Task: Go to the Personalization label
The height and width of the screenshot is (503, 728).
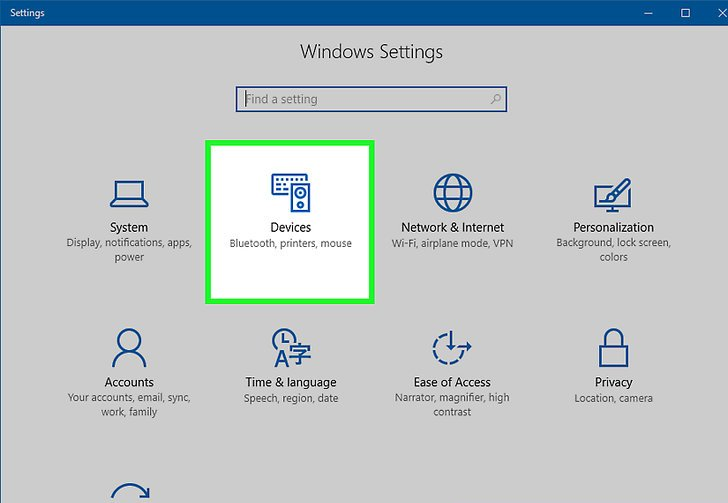Action: click(613, 227)
